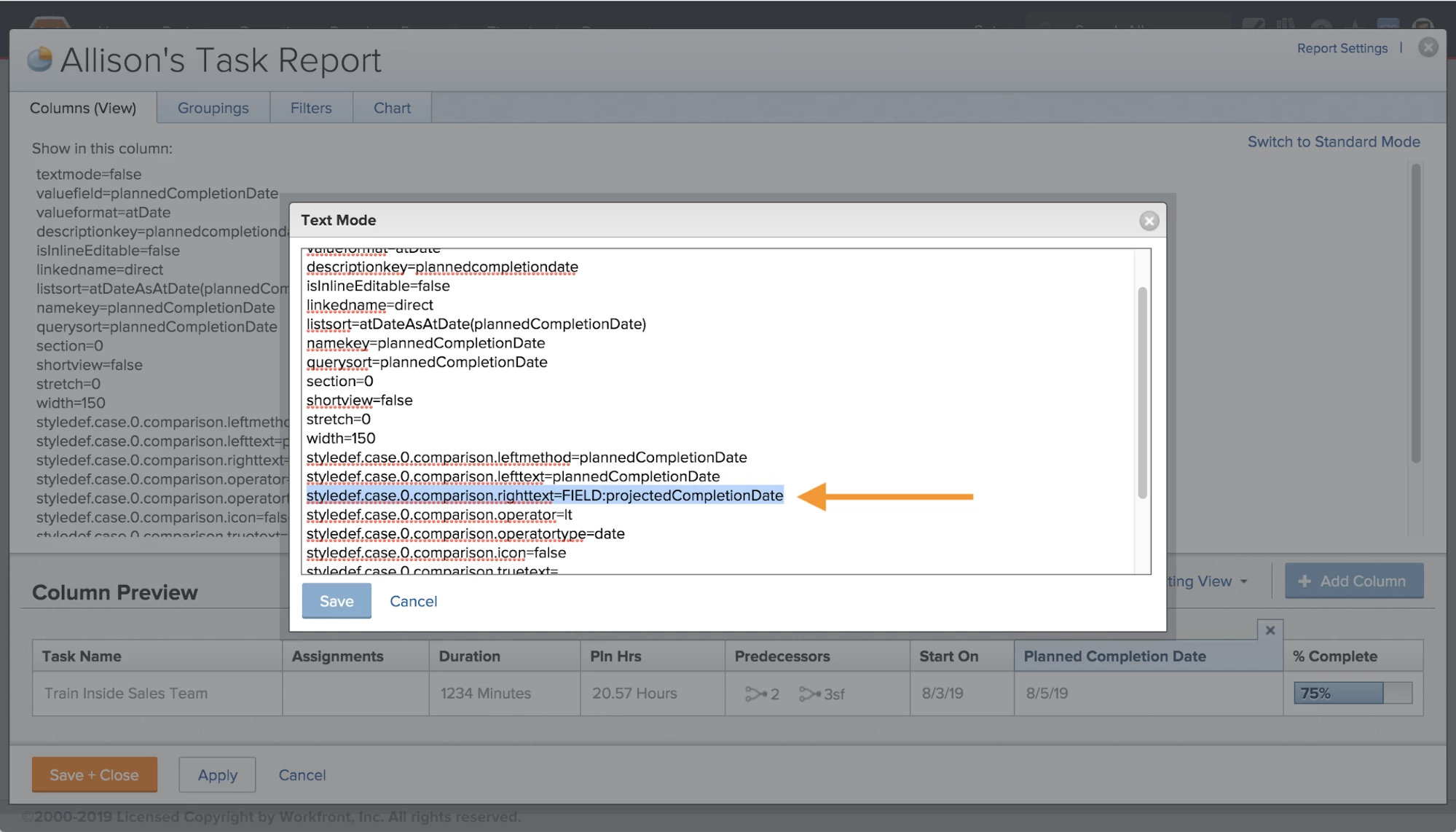This screenshot has height=832, width=1456.
Task: Open the existing View dropdown arrow
Action: click(1244, 581)
